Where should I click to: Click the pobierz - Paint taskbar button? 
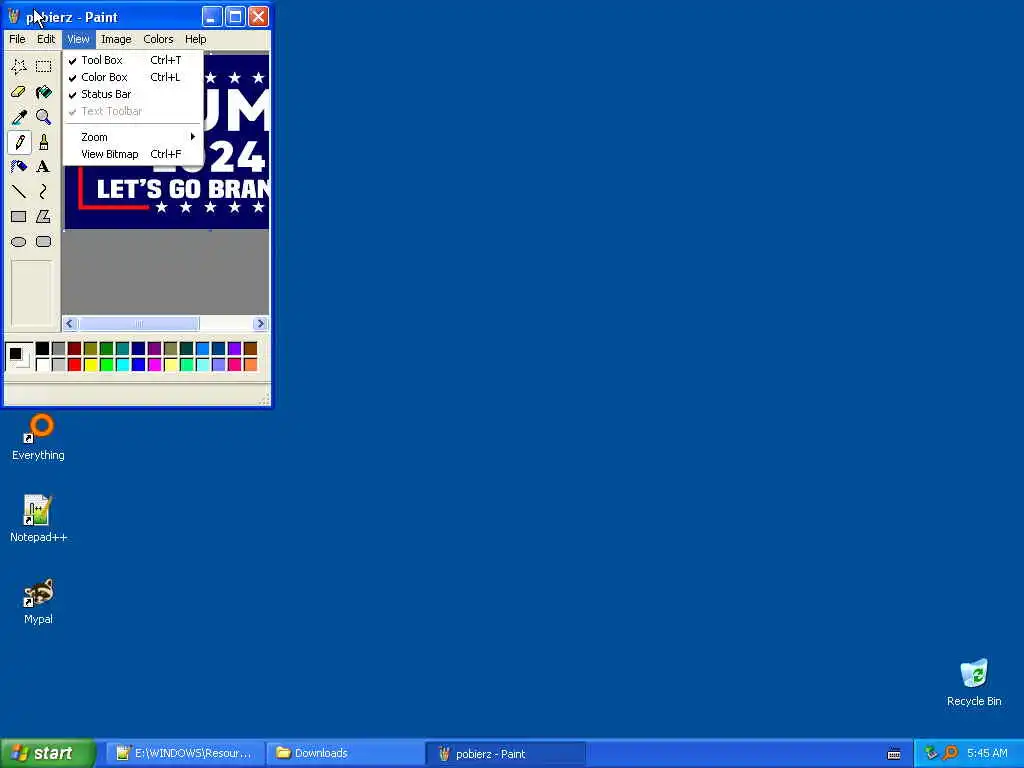505,754
